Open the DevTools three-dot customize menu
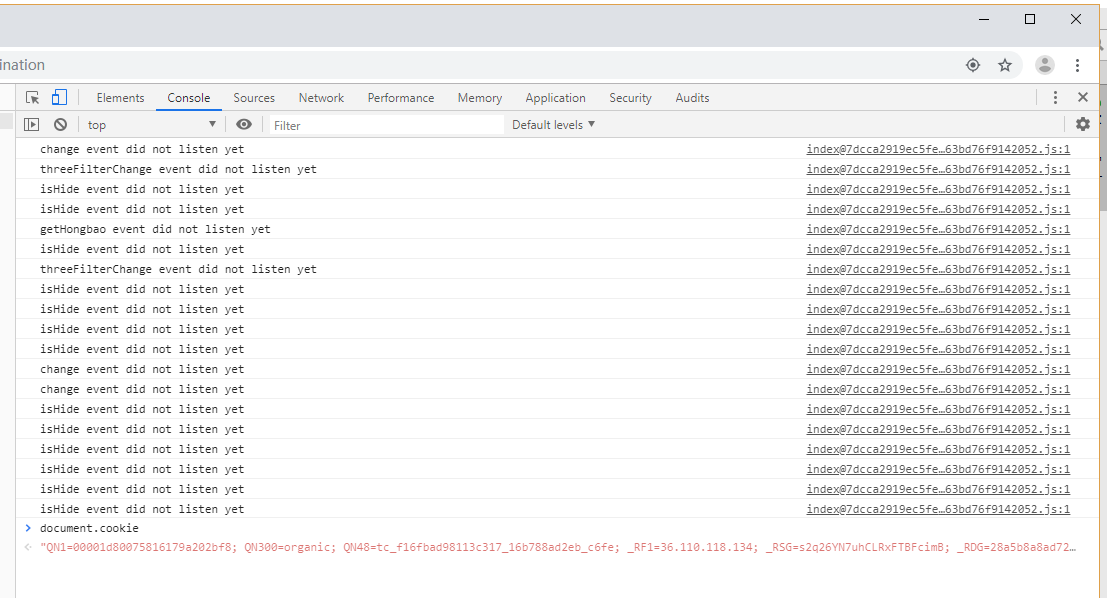 pyautogui.click(x=1055, y=97)
